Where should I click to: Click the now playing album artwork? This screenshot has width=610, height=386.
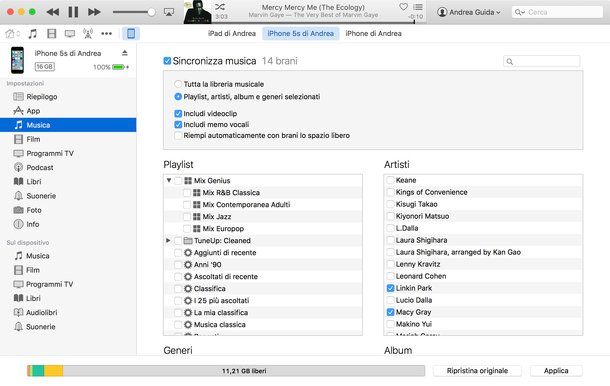point(198,12)
